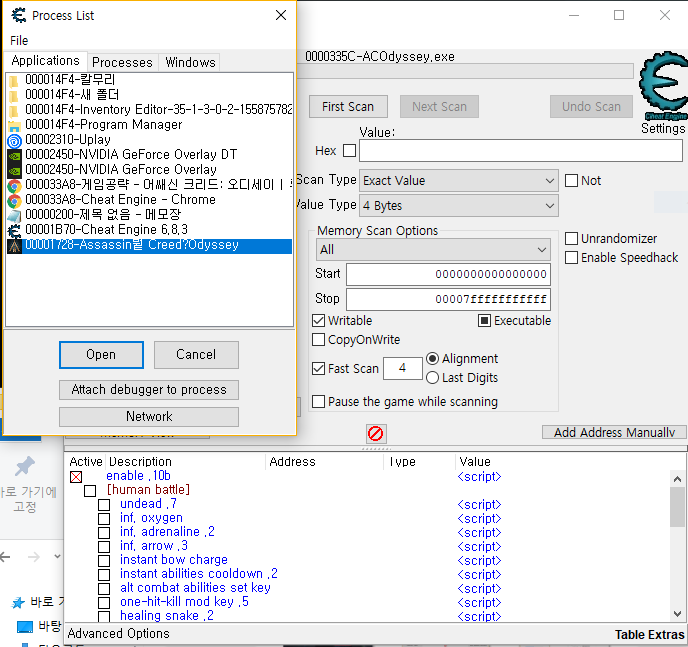Click the Cheat Engine logo above Settings
Viewport: 688px width, 647px height.
click(663, 86)
